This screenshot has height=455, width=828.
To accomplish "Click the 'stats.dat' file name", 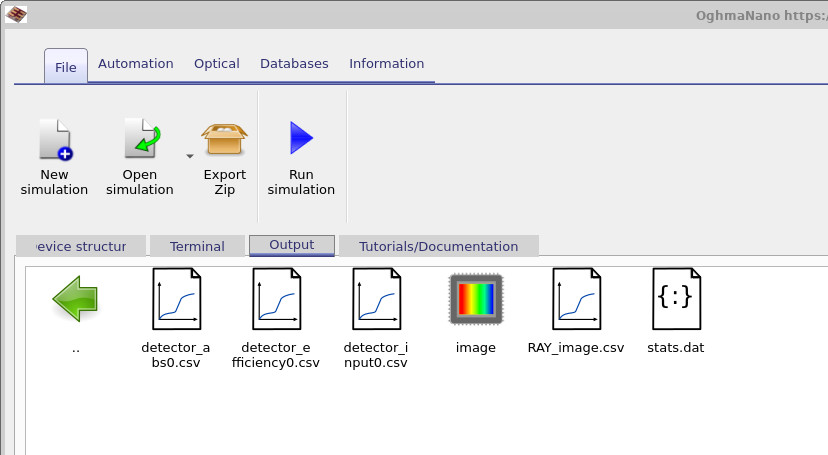I will click(x=676, y=348).
